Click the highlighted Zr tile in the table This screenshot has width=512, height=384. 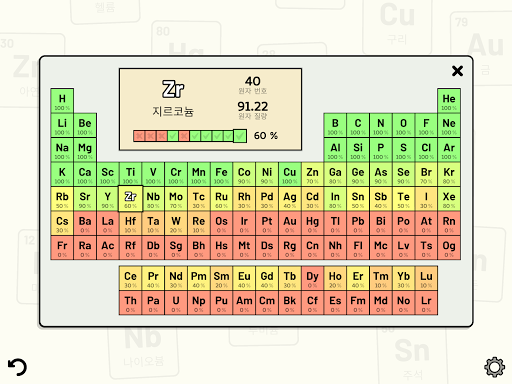[x=130, y=199]
